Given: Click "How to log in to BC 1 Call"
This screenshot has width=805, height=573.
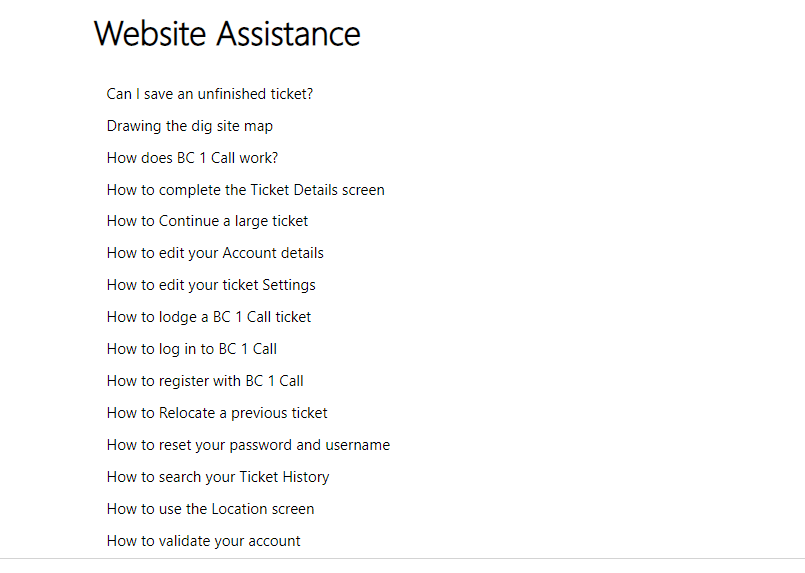Looking at the screenshot, I should click(x=192, y=349).
